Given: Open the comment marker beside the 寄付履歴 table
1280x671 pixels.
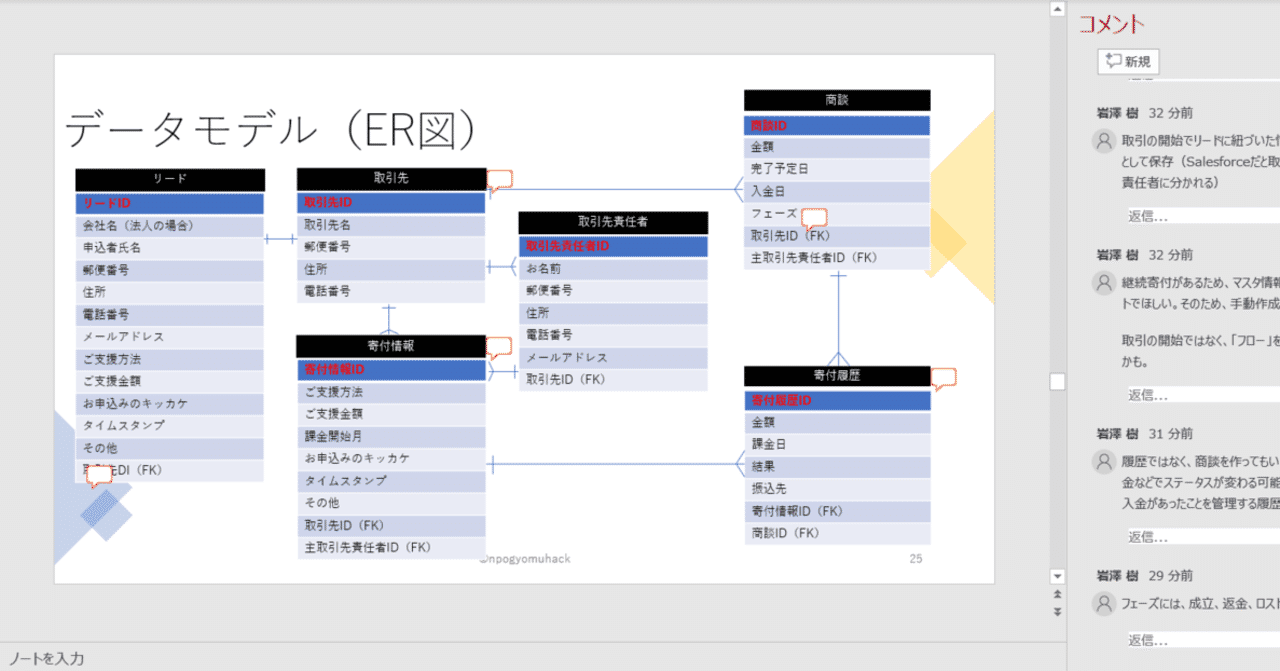Looking at the screenshot, I should [944, 376].
